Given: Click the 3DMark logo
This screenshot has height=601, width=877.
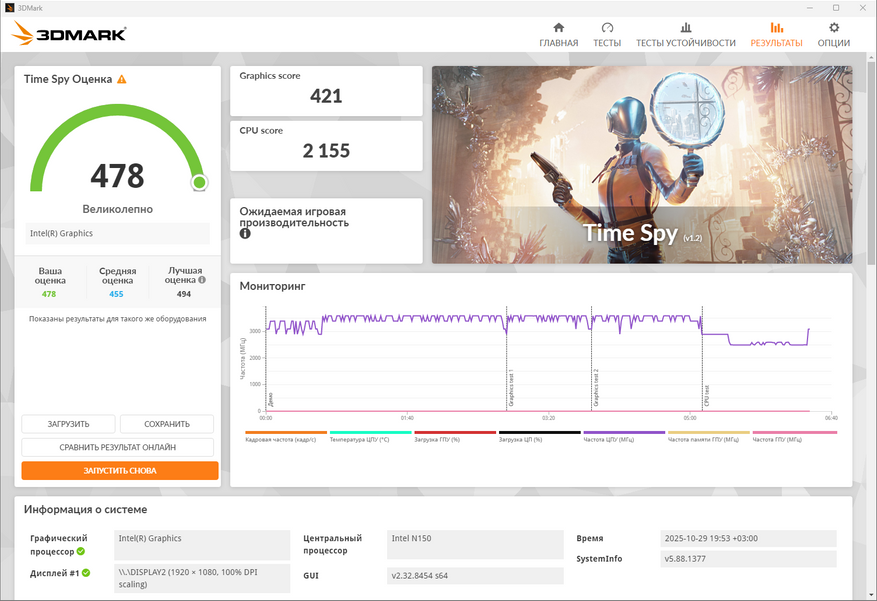Looking at the screenshot, I should tap(68, 33).
